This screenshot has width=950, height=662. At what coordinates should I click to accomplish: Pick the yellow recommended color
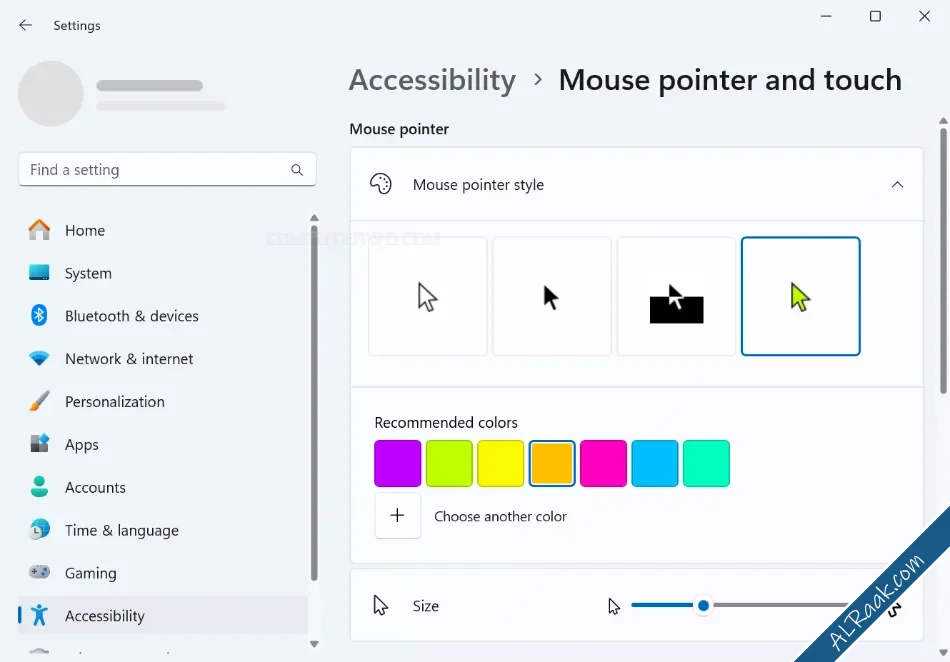tap(500, 463)
